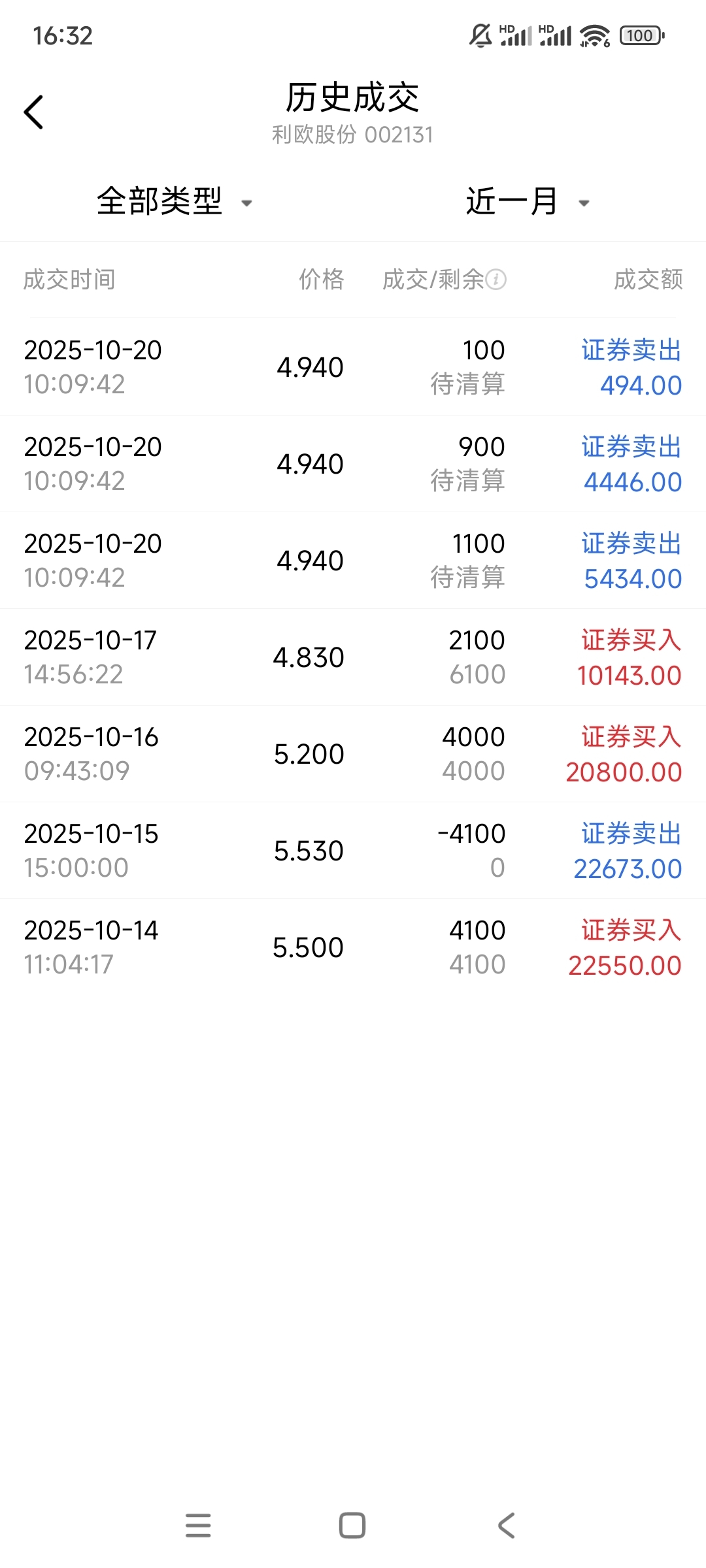Tap the info icon beside 成交/剩余
706x1568 pixels.
[x=496, y=280]
